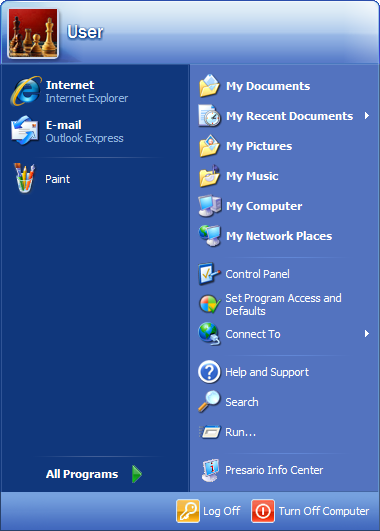Image resolution: width=380 pixels, height=531 pixels.
Task: Click the Turn Off Computer button
Action: (x=310, y=511)
